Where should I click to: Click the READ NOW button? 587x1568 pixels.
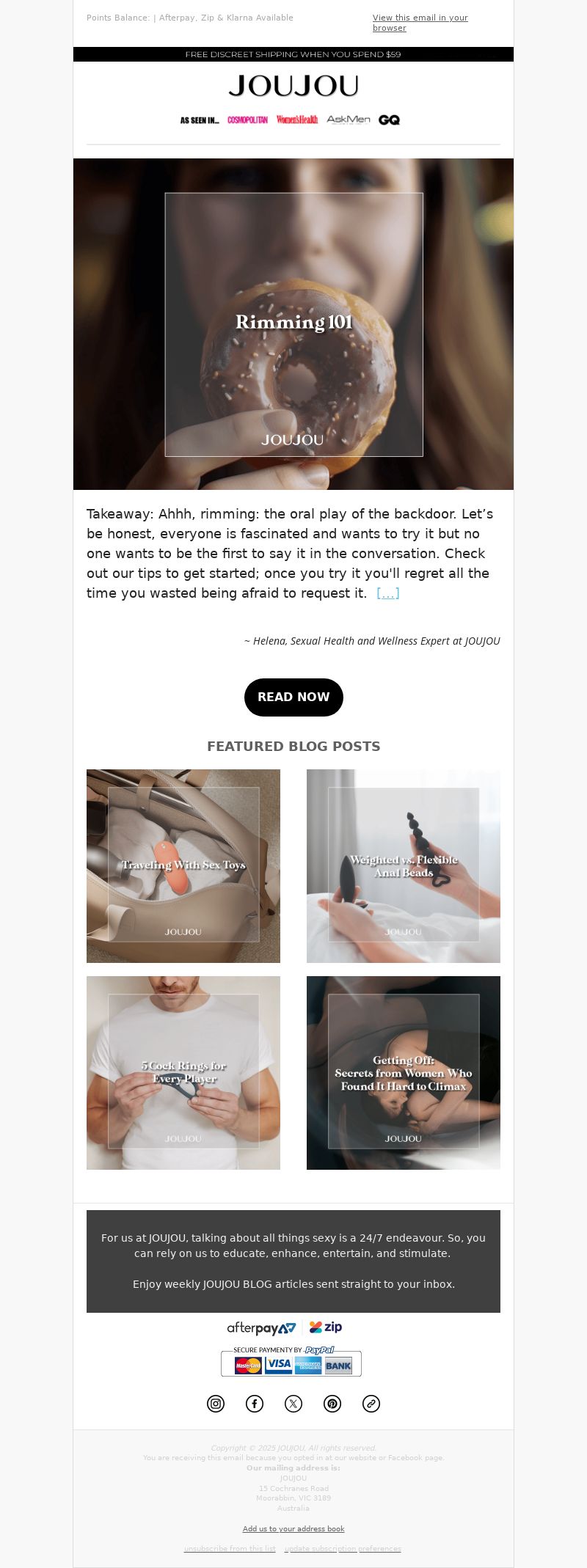[x=293, y=697]
